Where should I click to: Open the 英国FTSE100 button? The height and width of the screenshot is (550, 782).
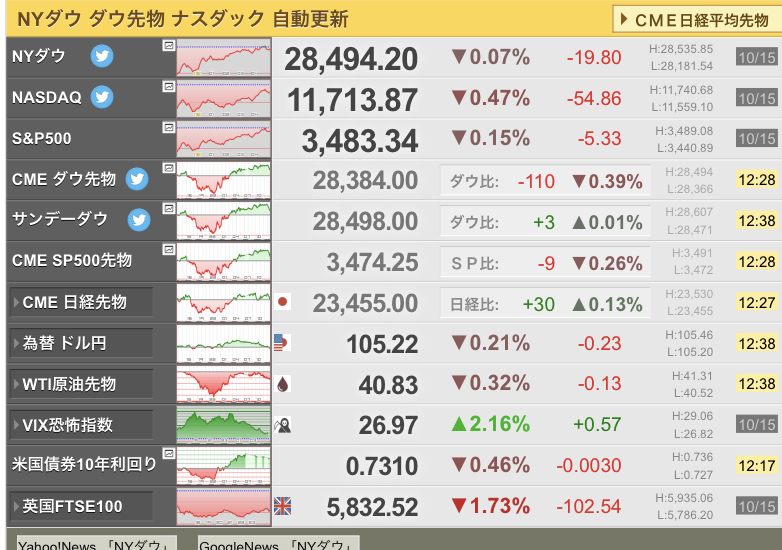pyautogui.click(x=81, y=506)
